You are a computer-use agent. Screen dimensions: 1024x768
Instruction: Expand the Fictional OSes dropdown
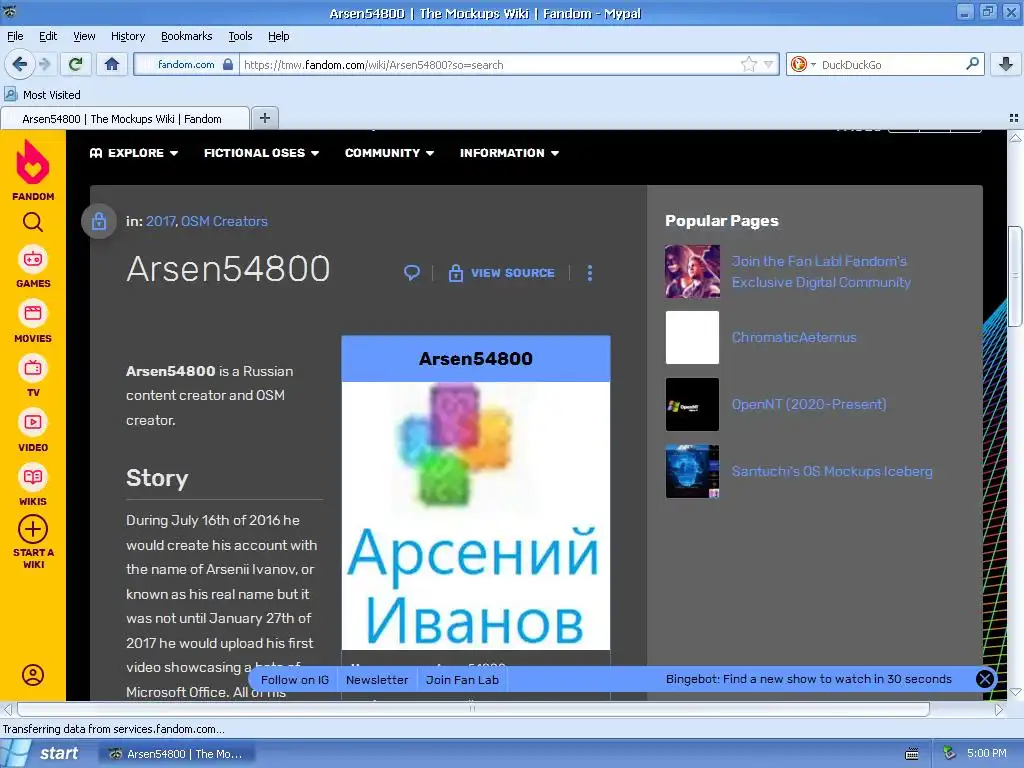point(261,153)
